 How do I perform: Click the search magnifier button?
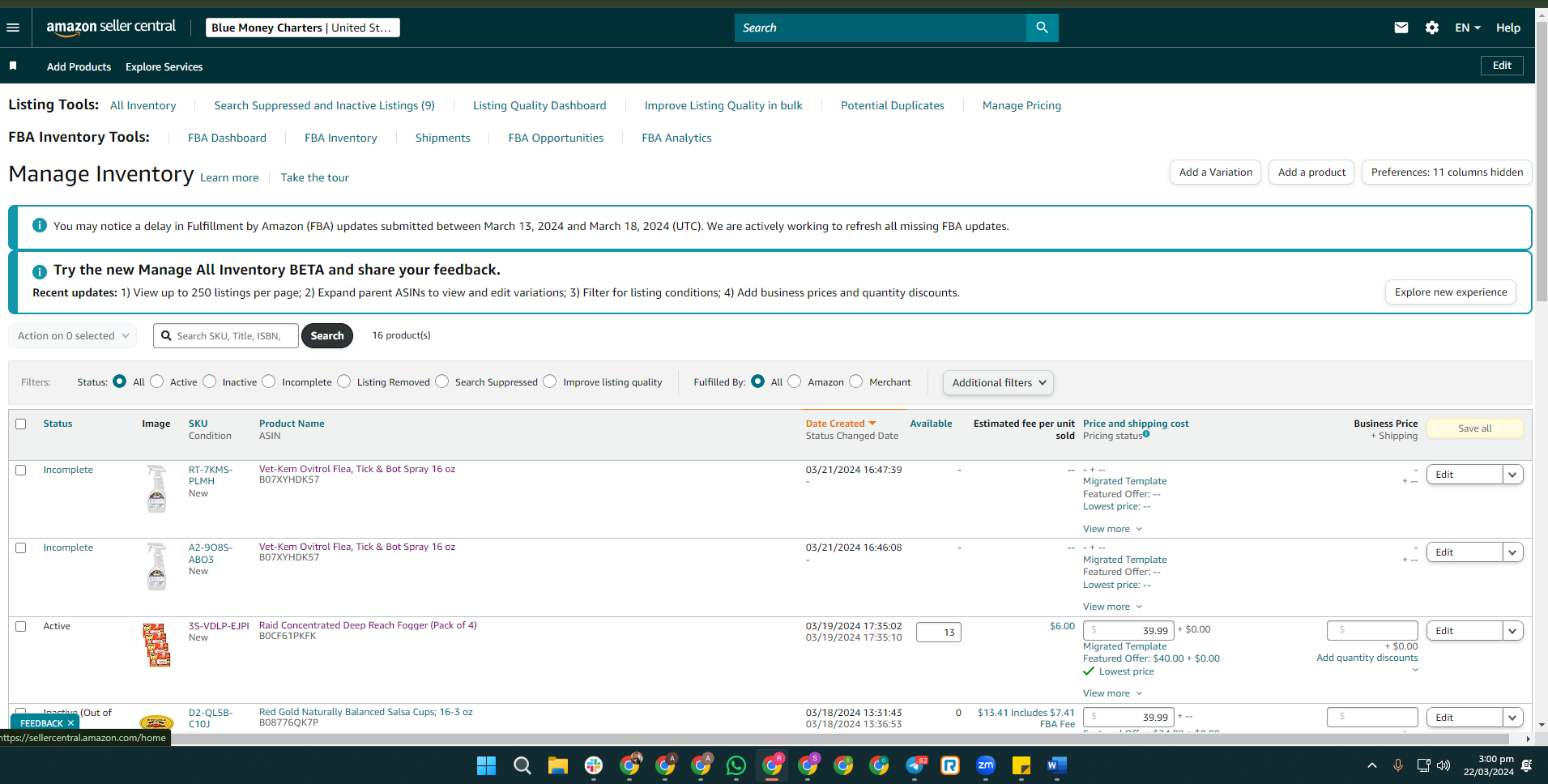click(1042, 28)
